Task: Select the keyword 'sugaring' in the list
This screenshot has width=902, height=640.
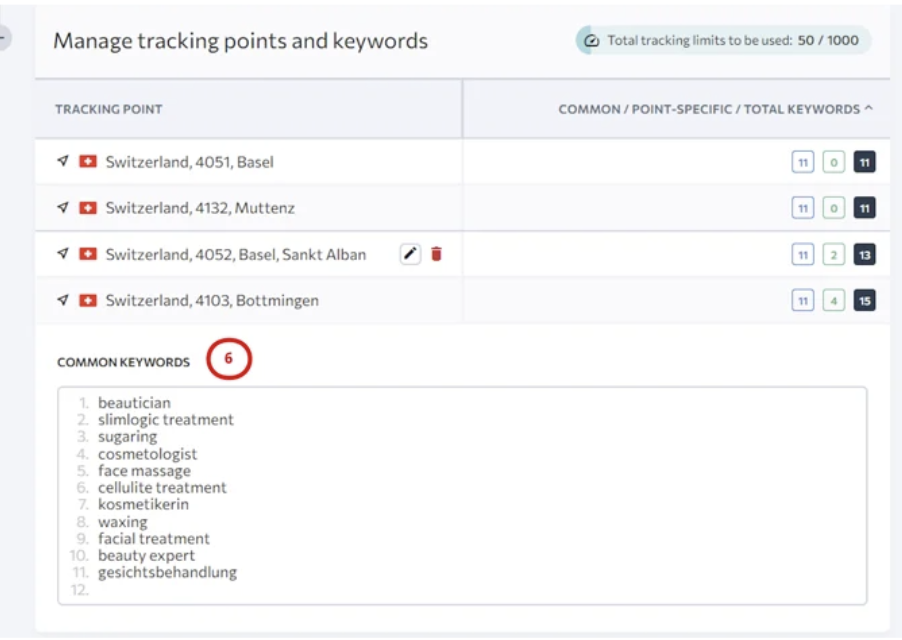Action: click(128, 436)
